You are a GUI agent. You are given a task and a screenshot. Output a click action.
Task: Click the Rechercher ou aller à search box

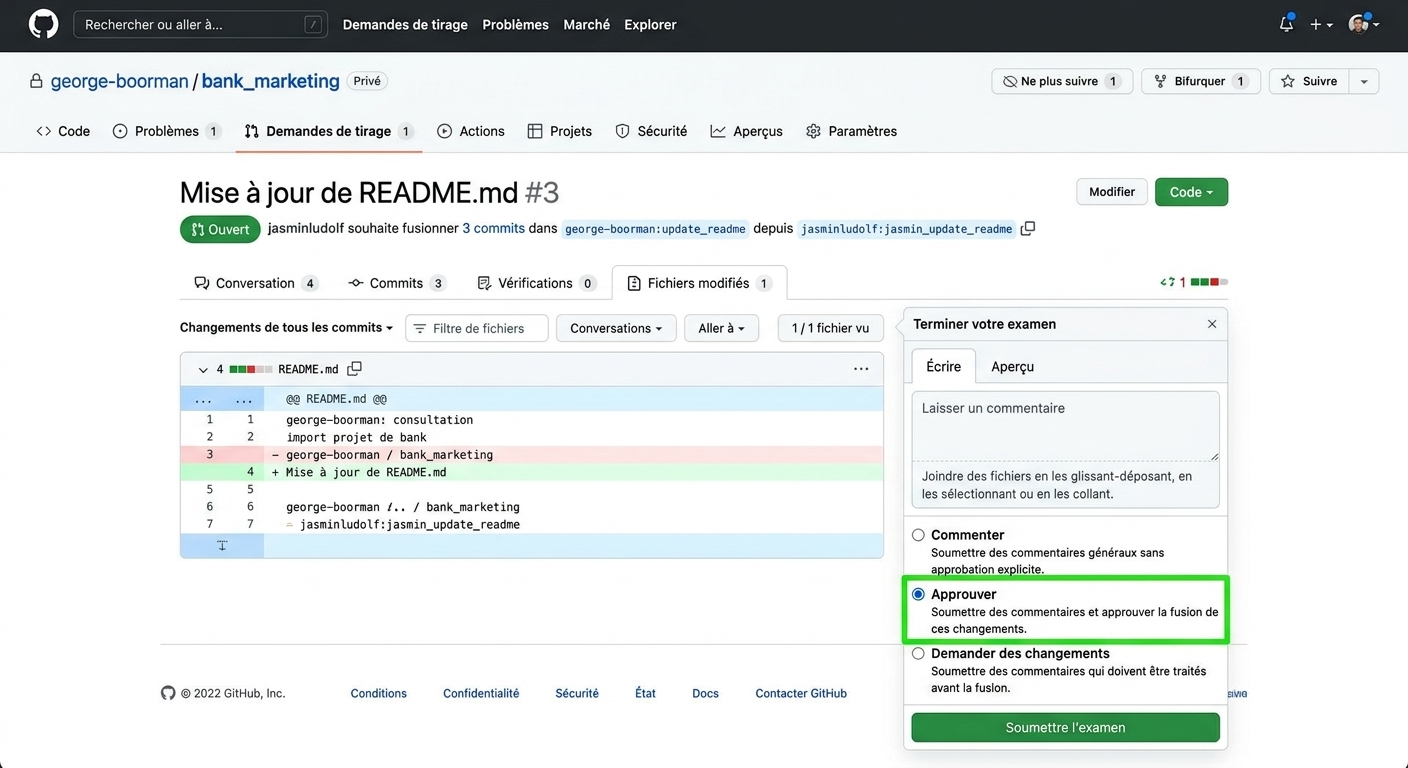click(200, 24)
